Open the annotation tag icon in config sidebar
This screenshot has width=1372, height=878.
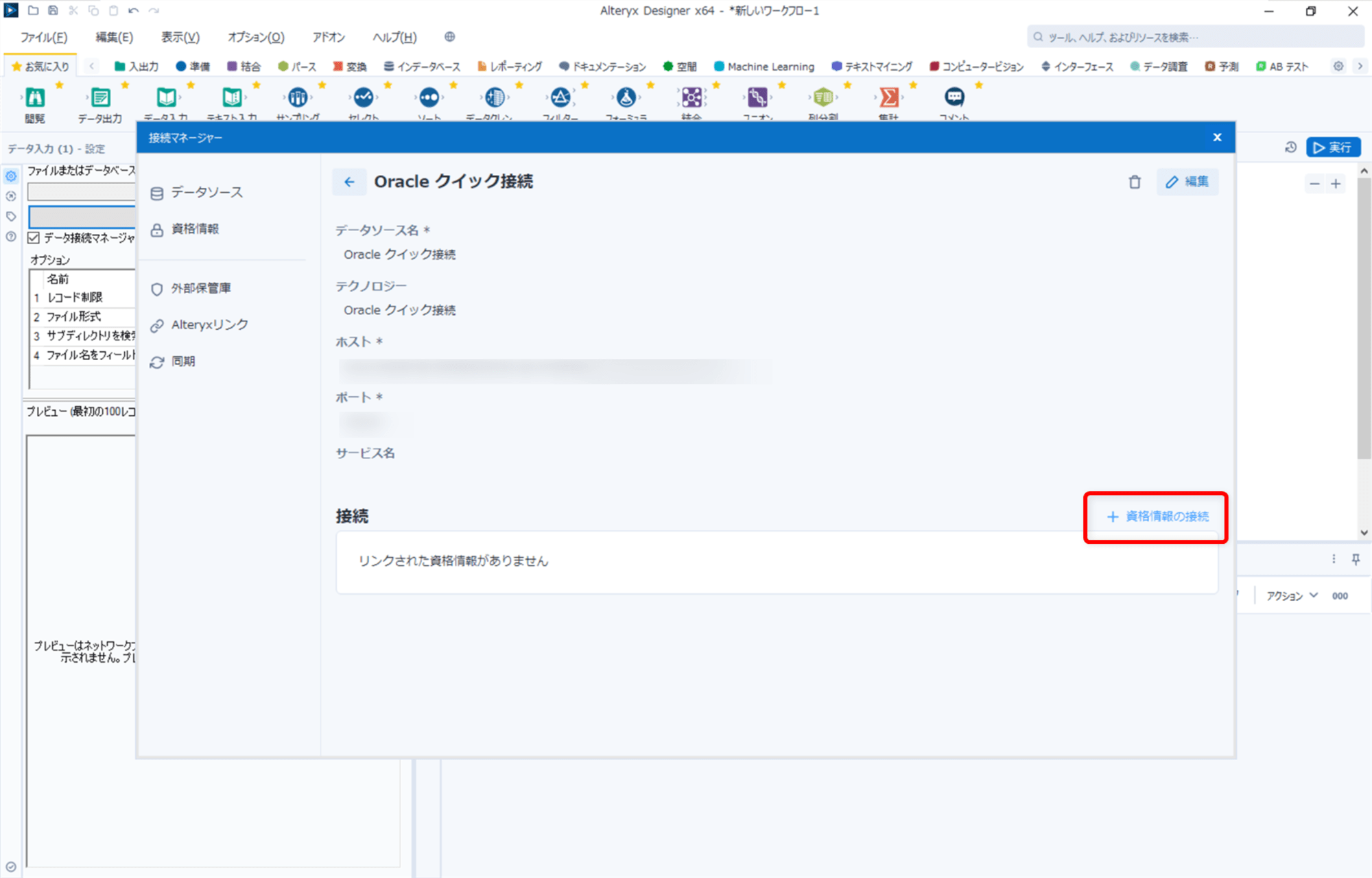click(11, 216)
